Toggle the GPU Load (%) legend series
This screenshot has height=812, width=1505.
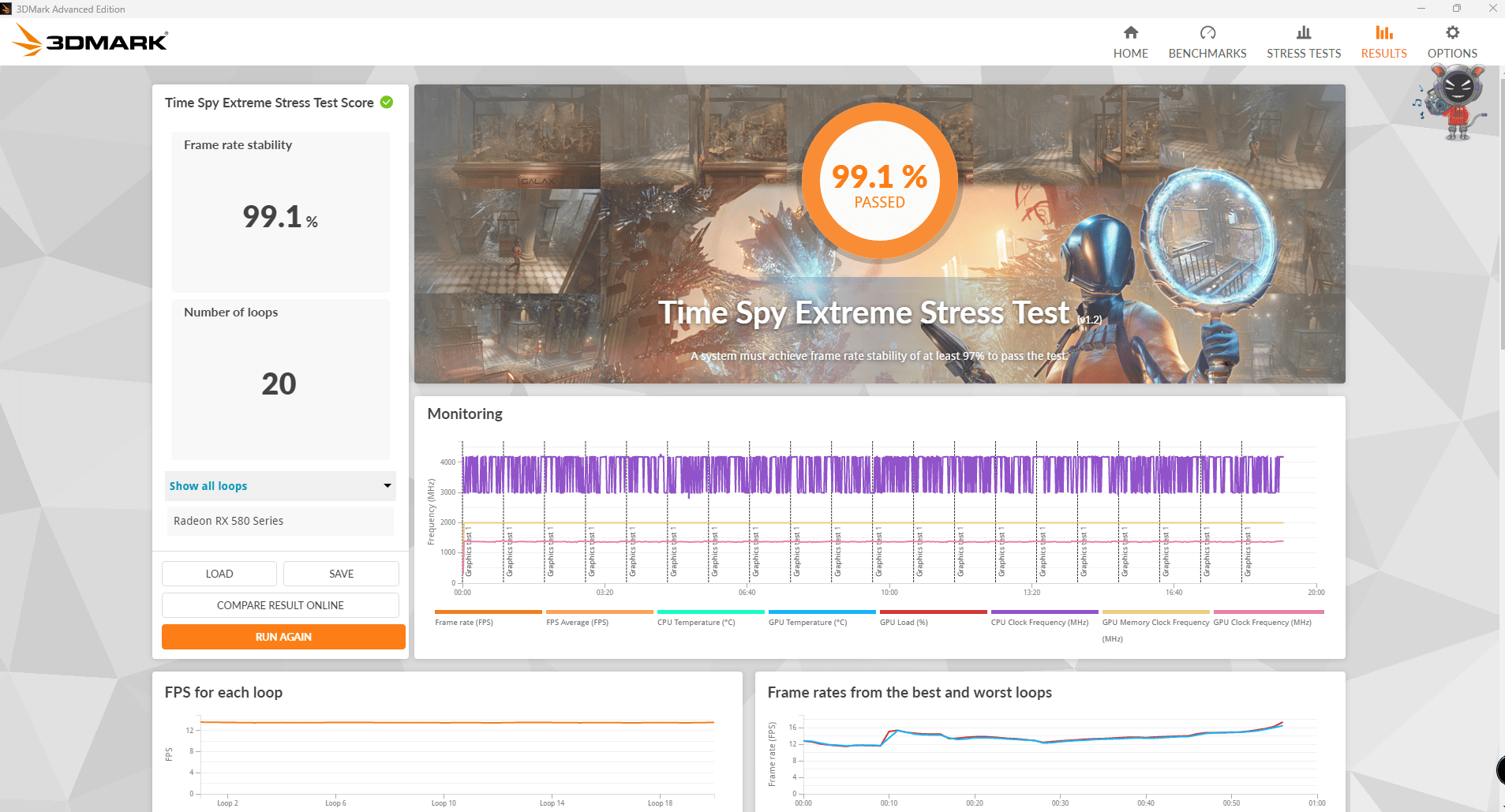click(904, 623)
